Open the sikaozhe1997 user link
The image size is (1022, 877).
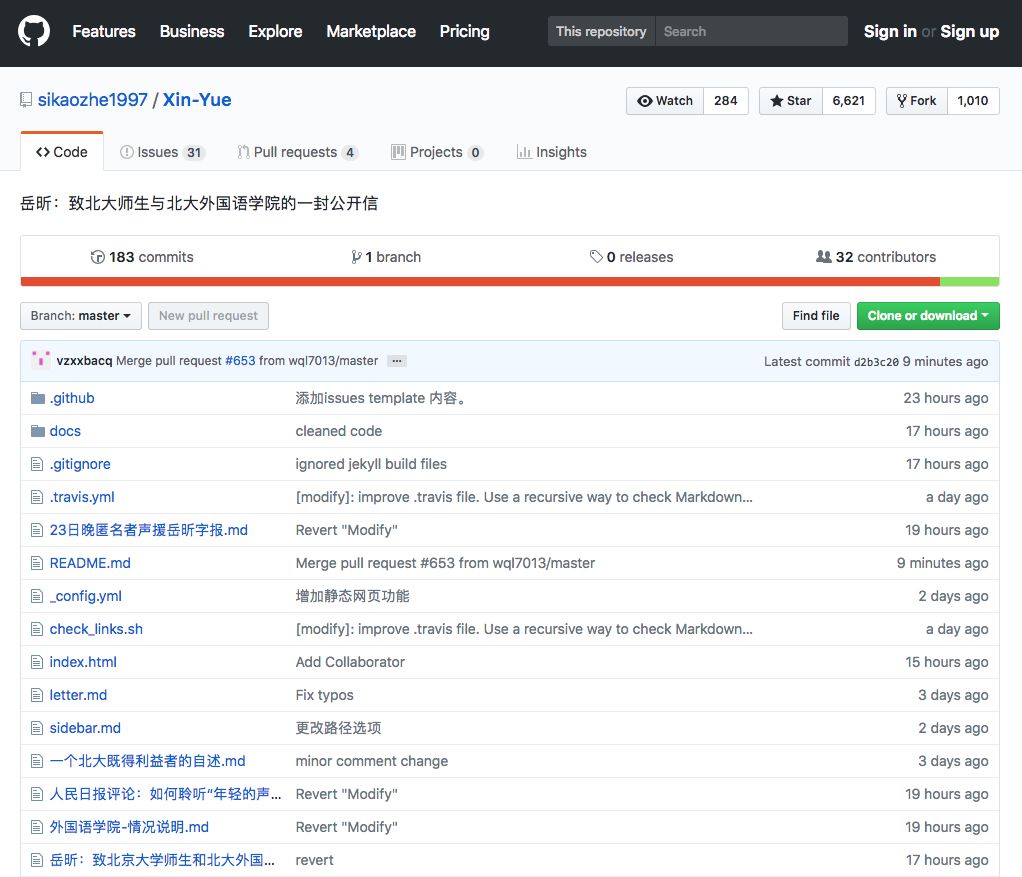(x=93, y=100)
